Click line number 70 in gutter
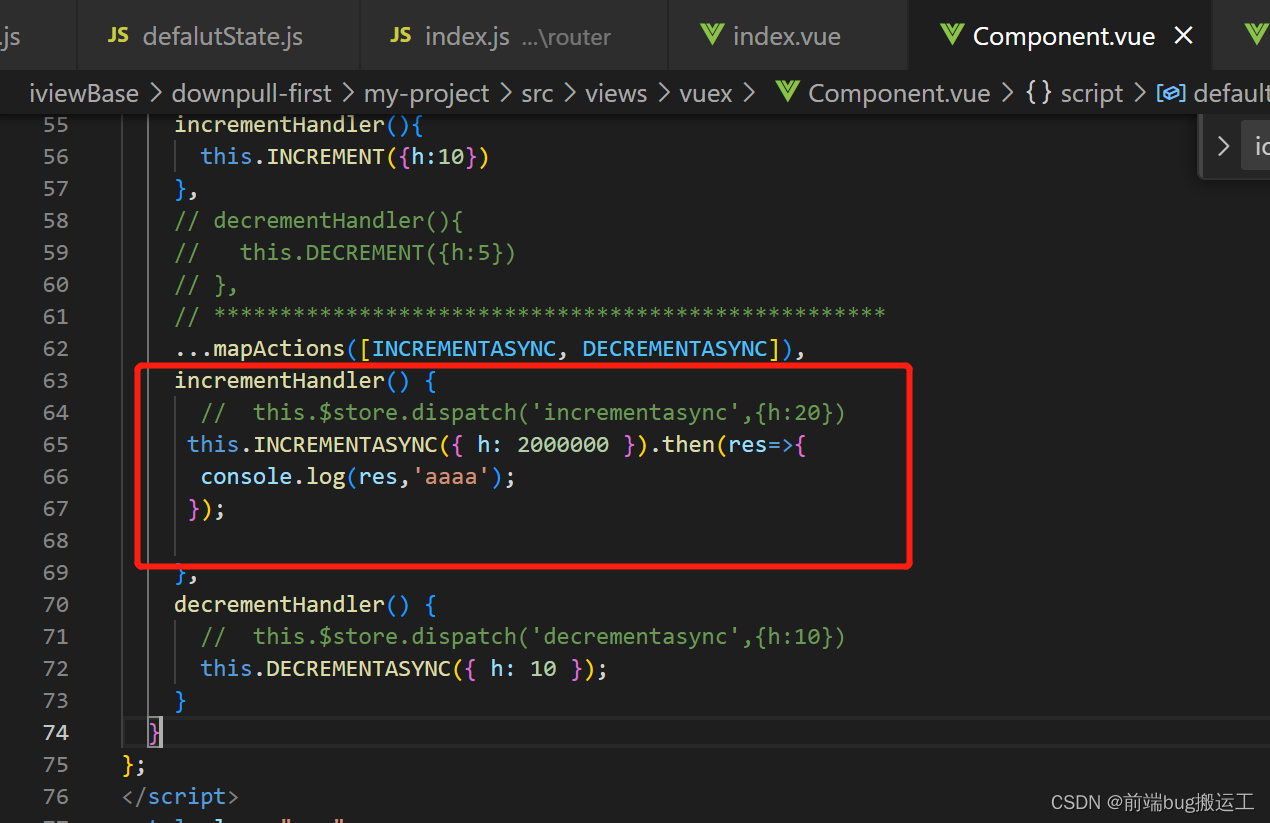Screen dimensions: 1270x823 (56, 605)
